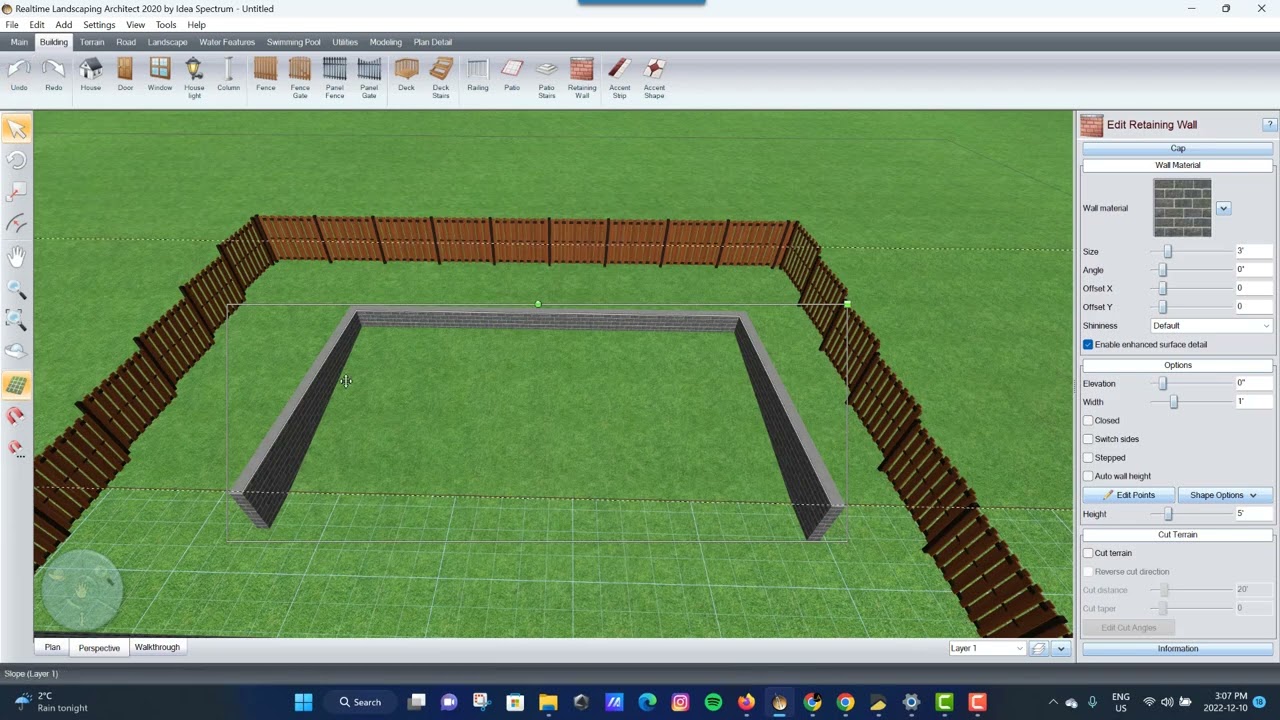Screen dimensions: 1280x720
Task: Click the Undo toolbar icon
Action: 19,76
